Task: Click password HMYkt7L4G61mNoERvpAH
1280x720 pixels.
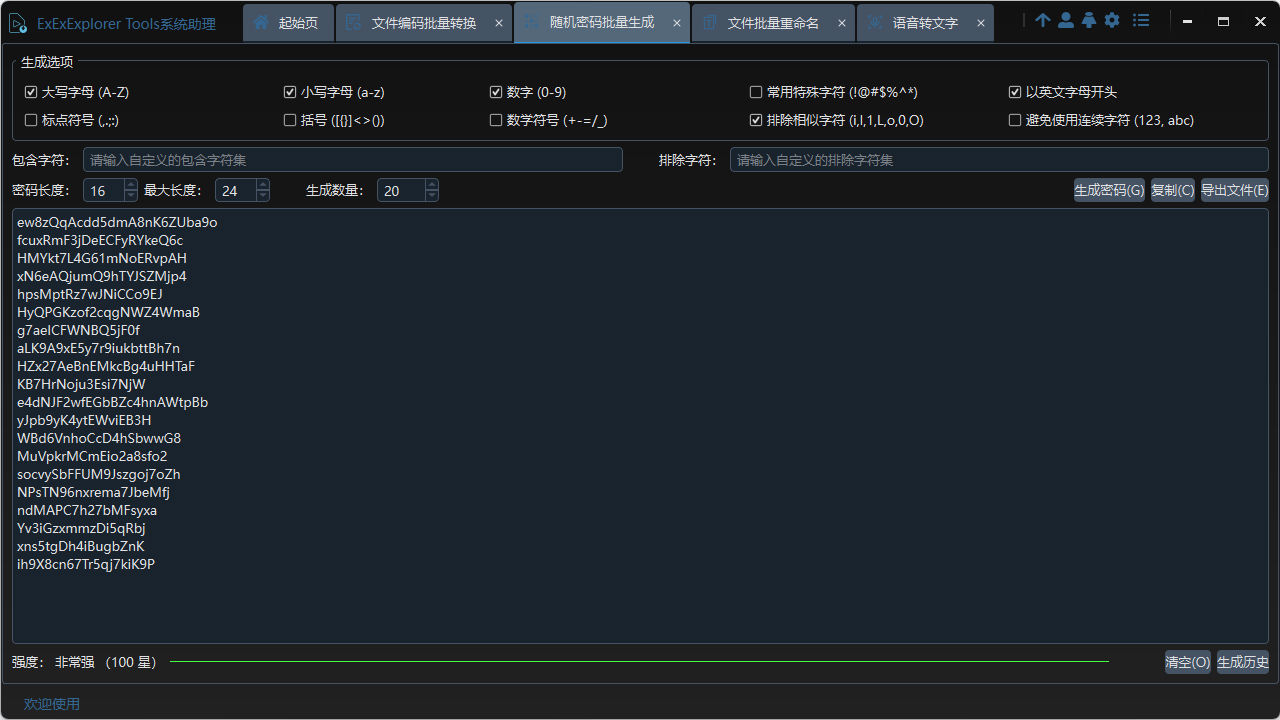Action: pyautogui.click(x=102, y=258)
